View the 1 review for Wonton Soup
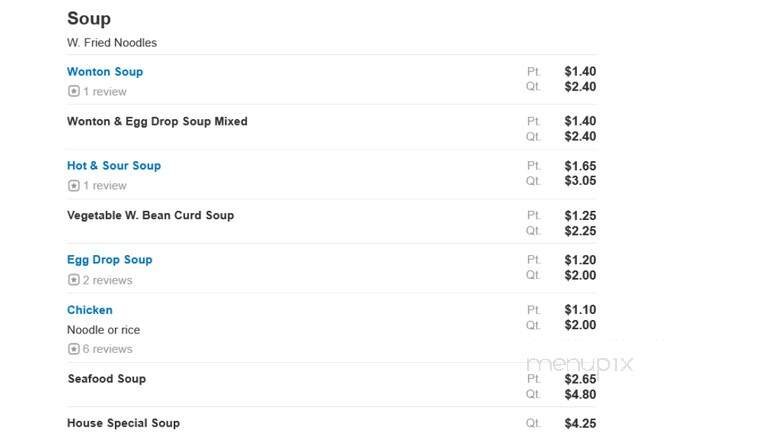 coord(104,92)
